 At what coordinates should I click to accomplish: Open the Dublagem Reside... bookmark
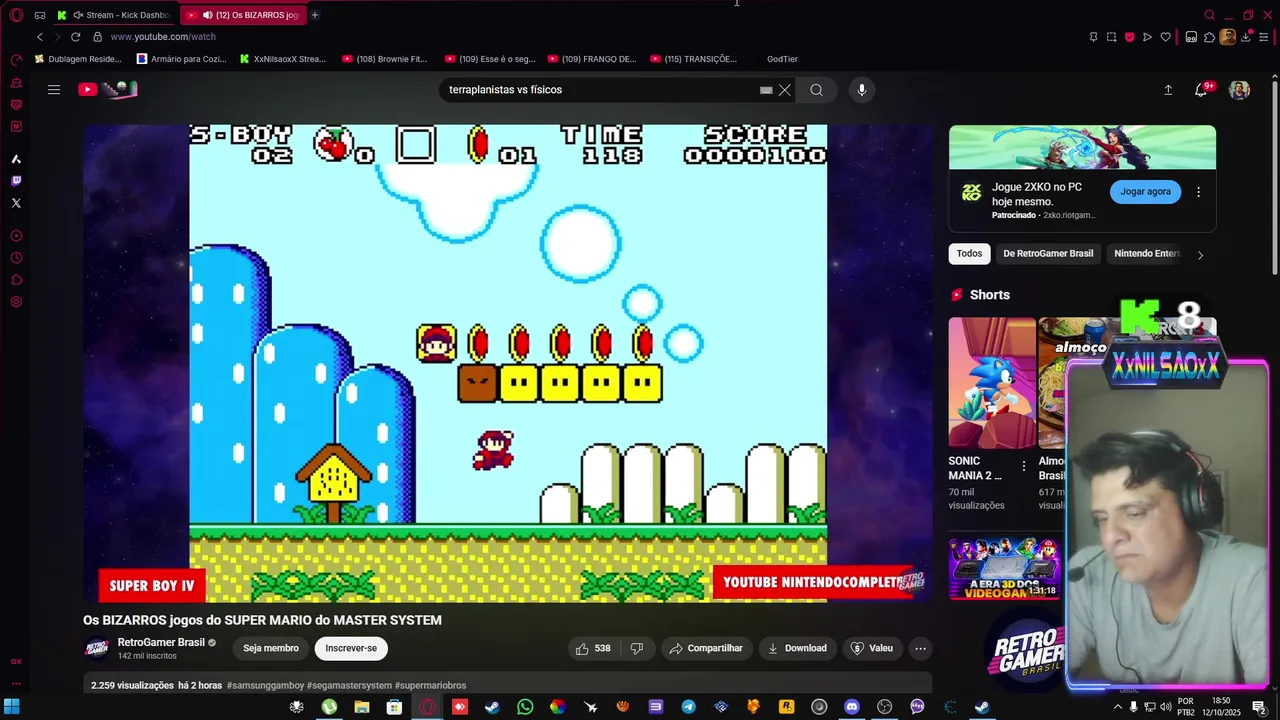[78, 59]
